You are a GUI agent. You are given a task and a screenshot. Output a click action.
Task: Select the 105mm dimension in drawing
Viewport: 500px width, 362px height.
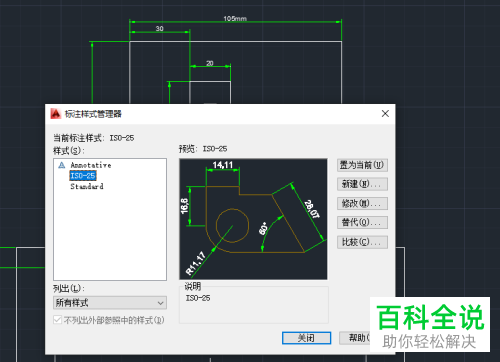point(235,19)
